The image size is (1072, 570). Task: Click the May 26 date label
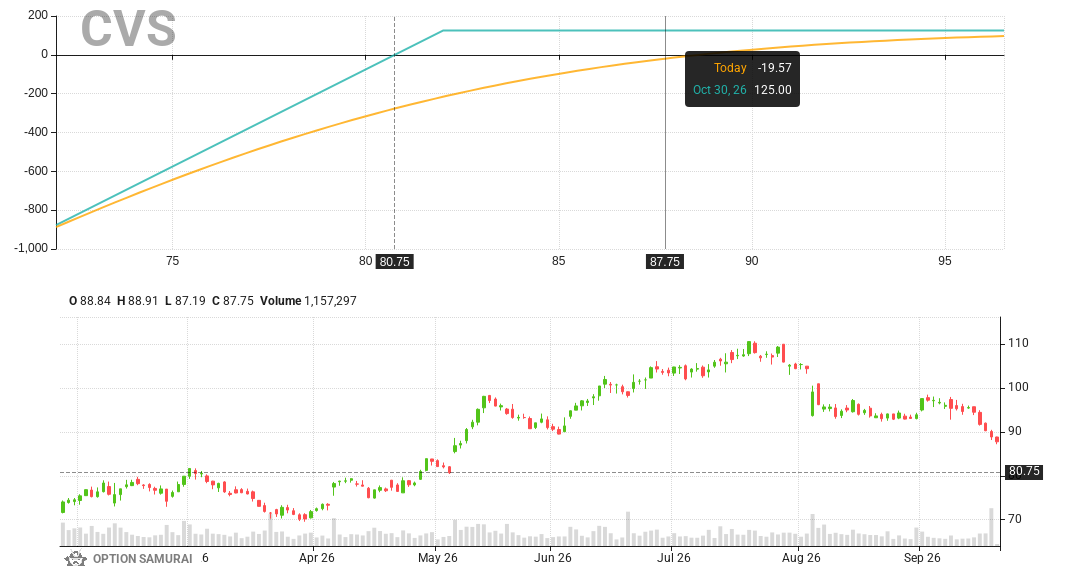tap(438, 558)
